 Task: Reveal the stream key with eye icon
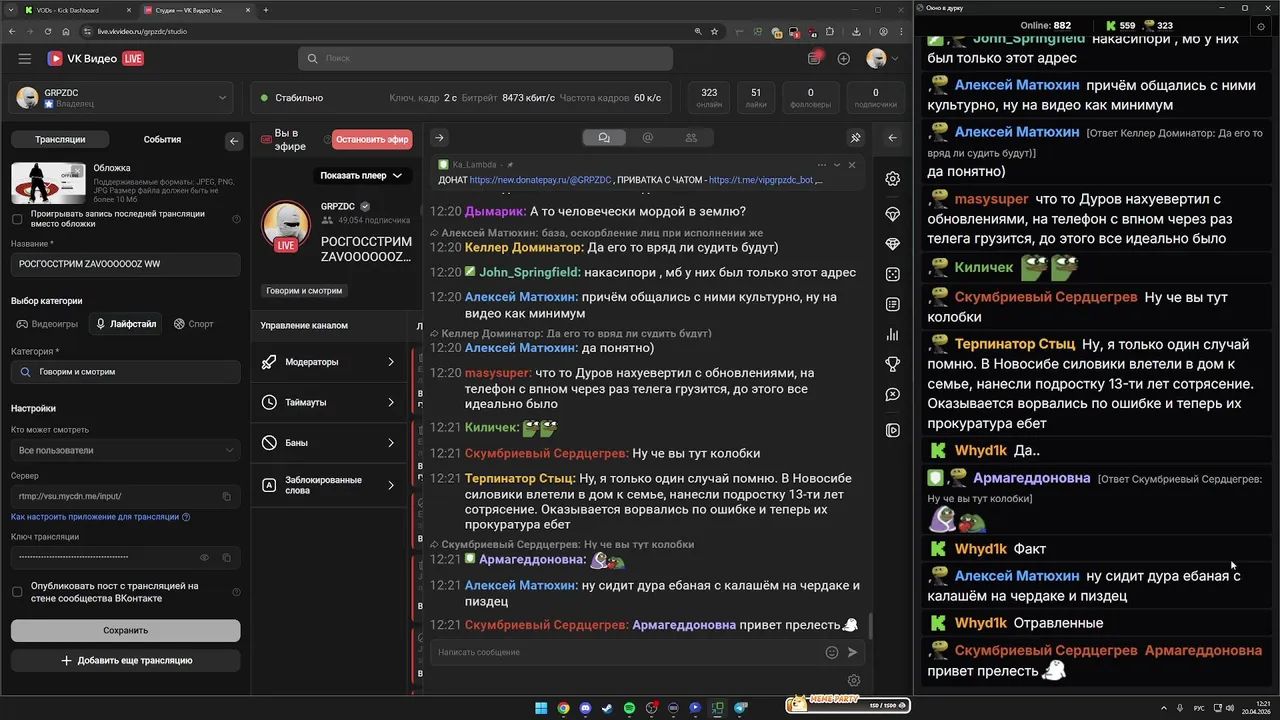(205, 557)
